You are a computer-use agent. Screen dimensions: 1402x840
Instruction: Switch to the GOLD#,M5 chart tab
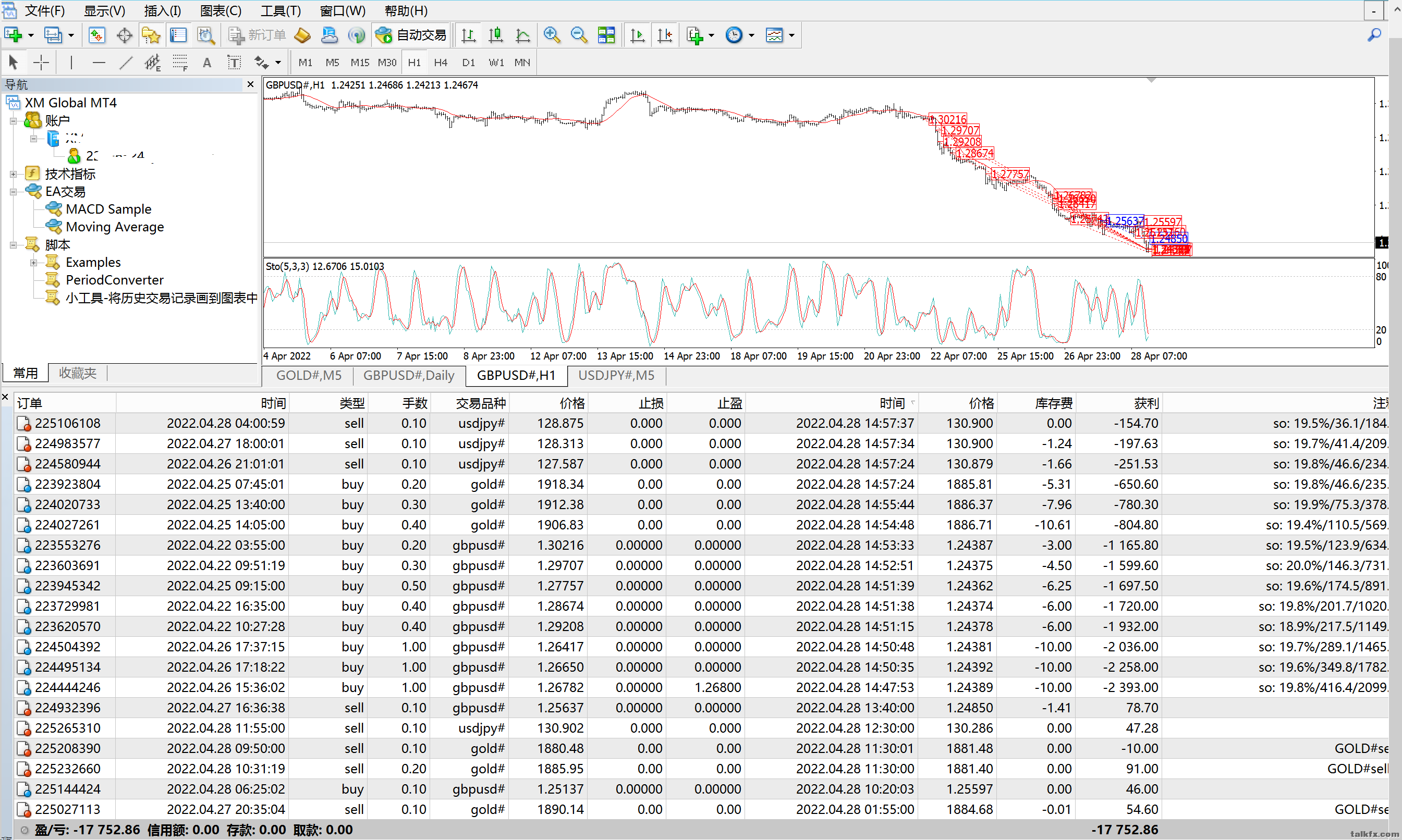point(309,375)
